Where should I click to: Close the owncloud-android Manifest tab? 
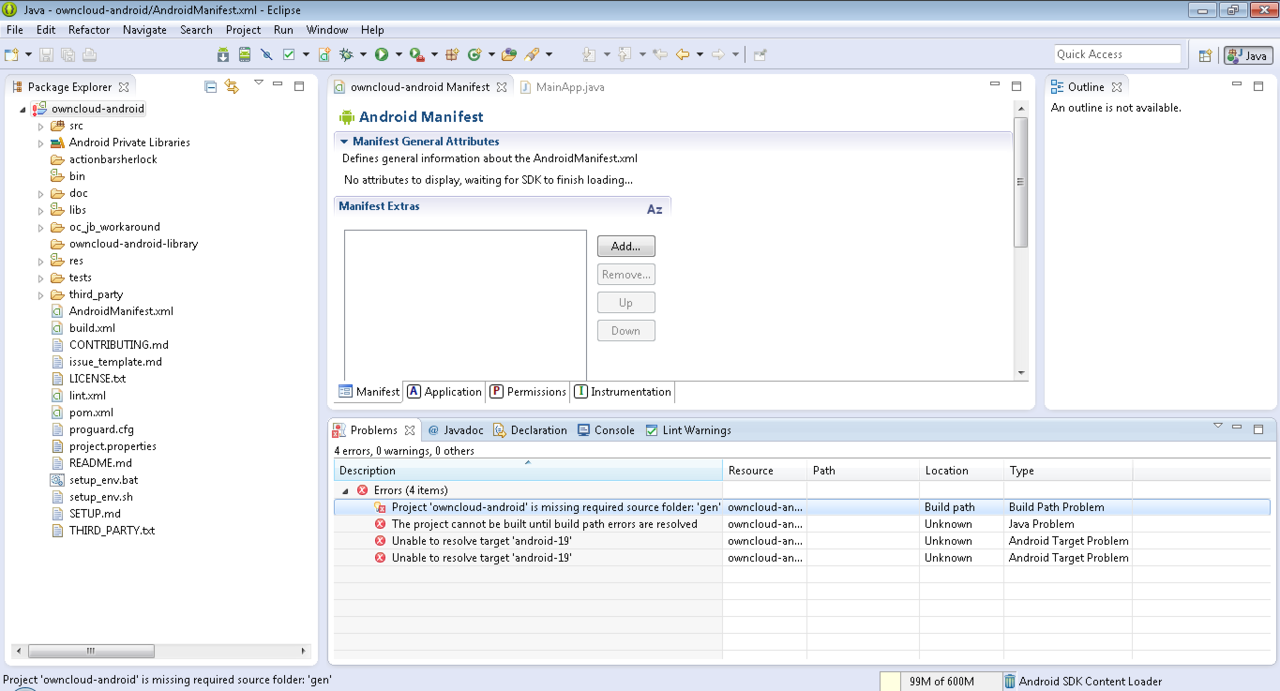tap(502, 87)
